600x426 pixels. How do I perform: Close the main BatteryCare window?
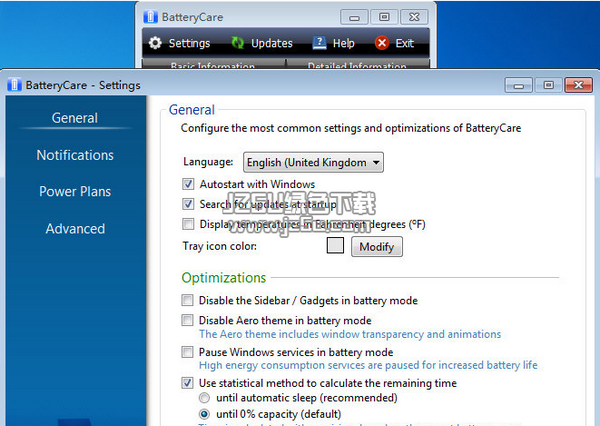coord(414,17)
